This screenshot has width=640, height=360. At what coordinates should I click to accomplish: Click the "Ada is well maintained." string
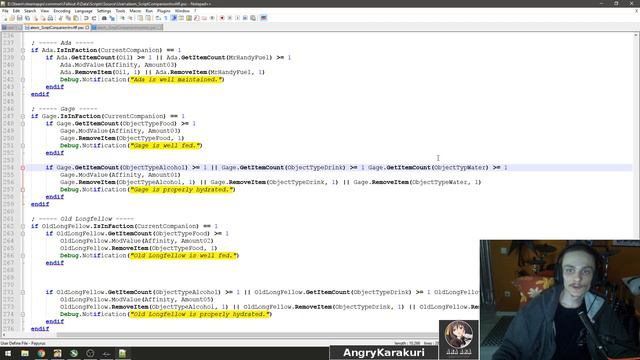tap(176, 80)
